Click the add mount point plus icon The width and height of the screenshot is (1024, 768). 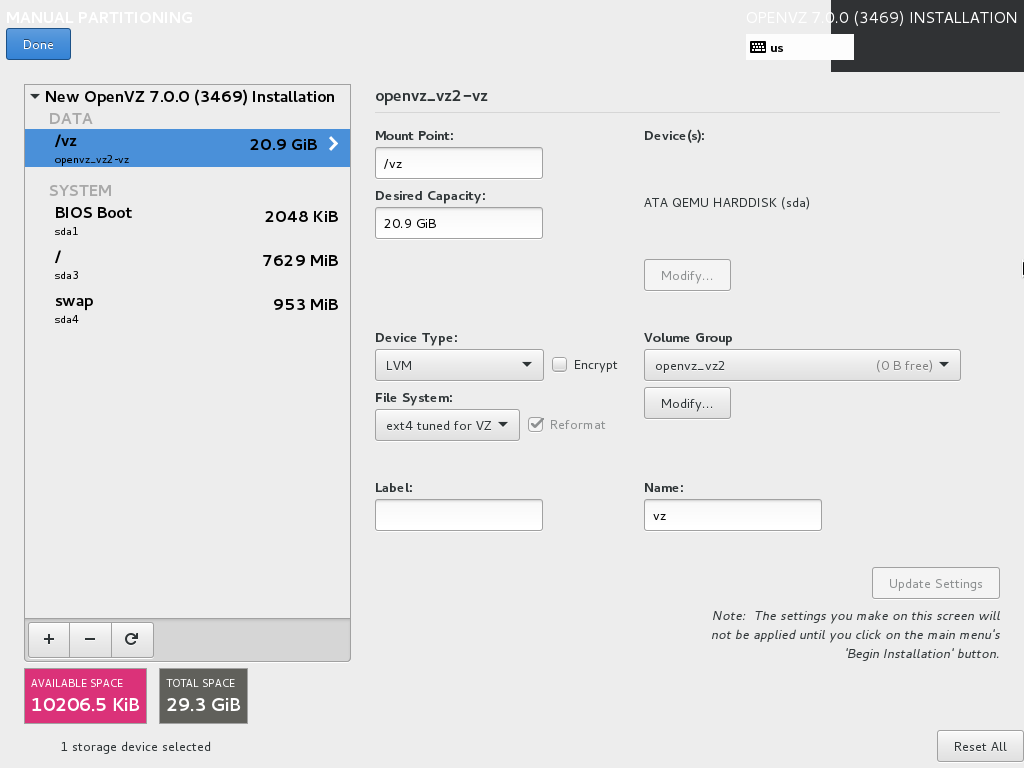coord(49,639)
